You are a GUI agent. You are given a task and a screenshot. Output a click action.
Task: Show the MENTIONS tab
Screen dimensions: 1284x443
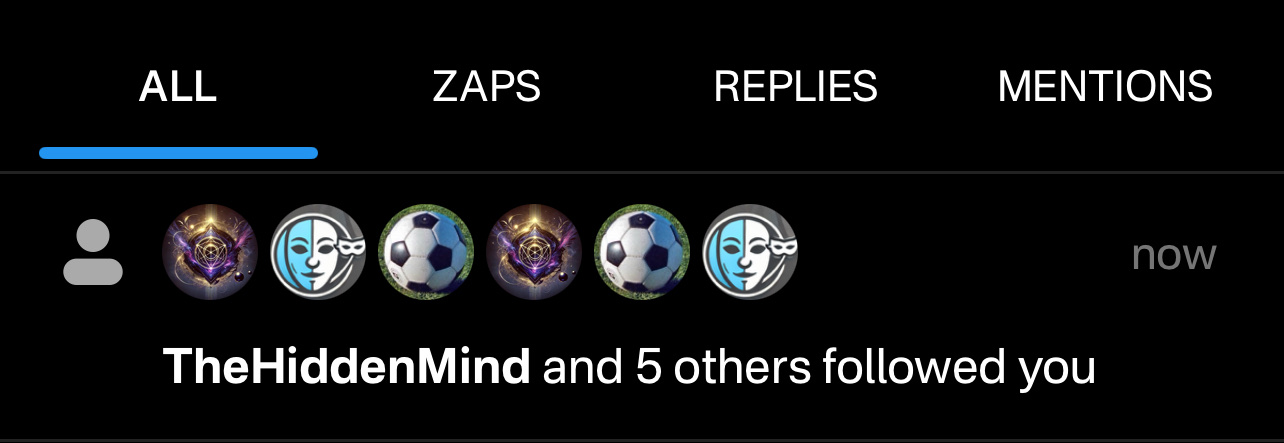click(1105, 87)
